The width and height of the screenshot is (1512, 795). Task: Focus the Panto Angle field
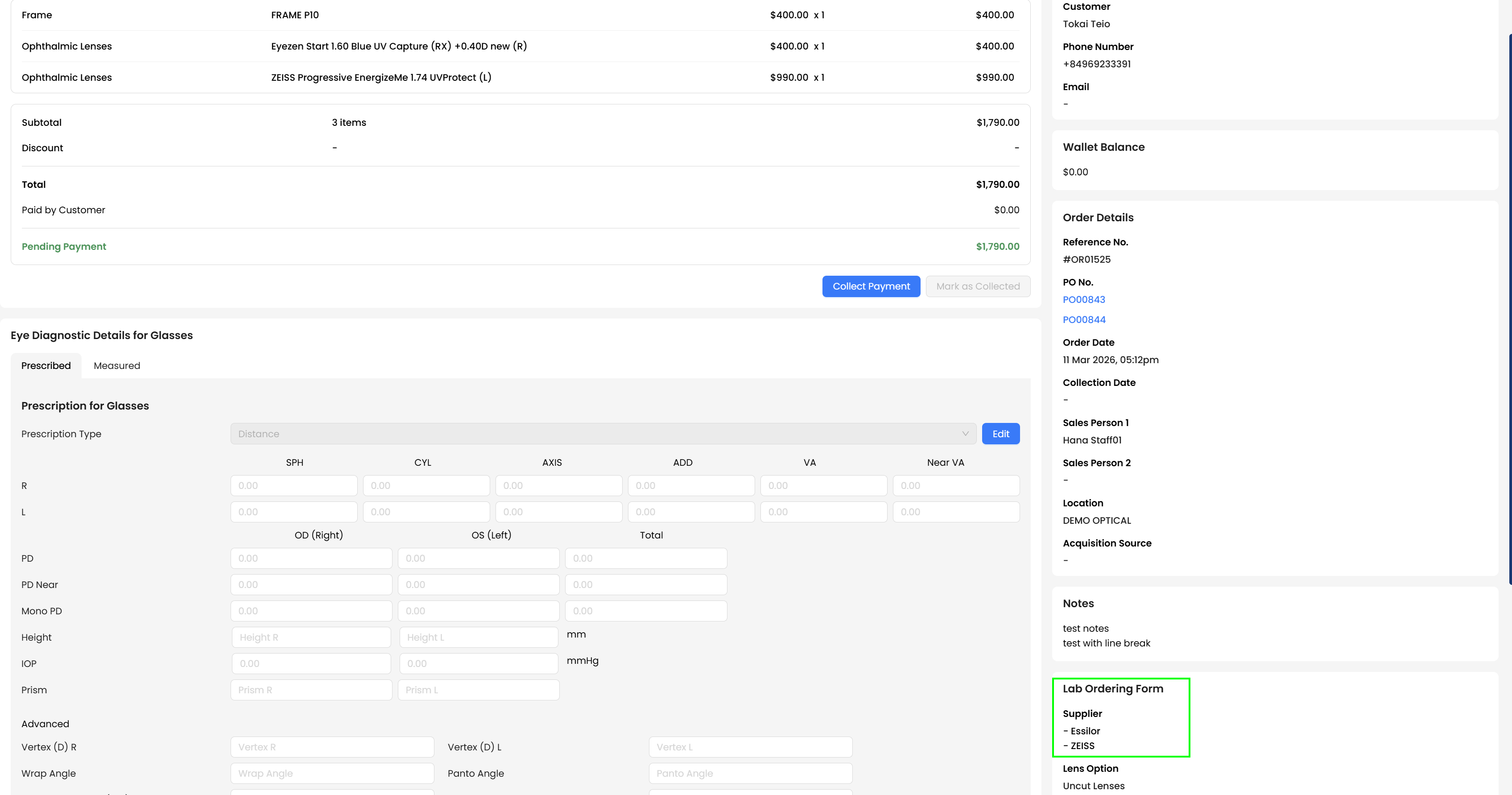750,773
